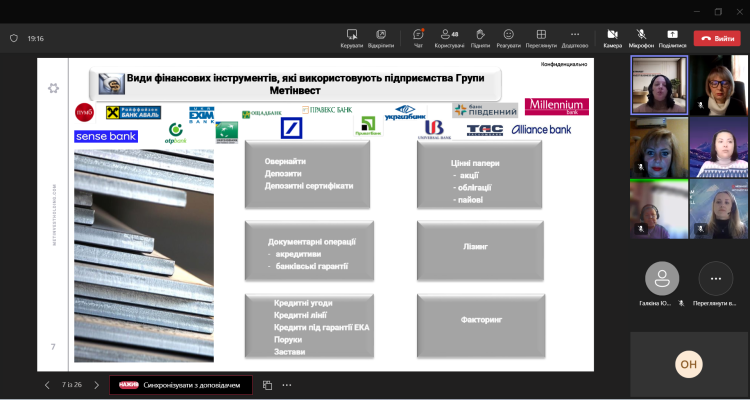This screenshot has height=400, width=750.
Task: Open the Додатково more actions menu
Action: 574,37
